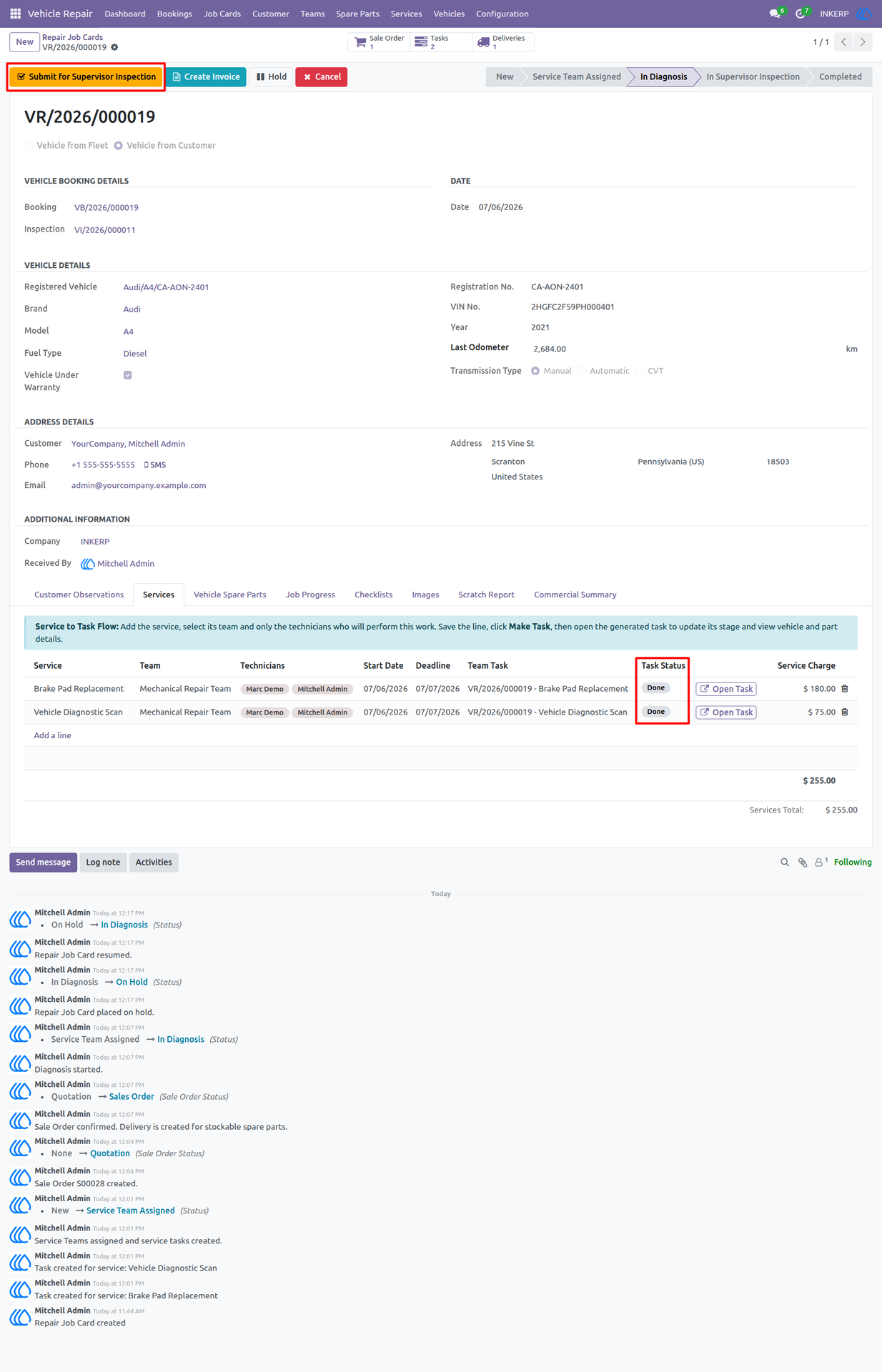Open the chat messages icon
Viewport: 882px width, 1372px height.
776,14
